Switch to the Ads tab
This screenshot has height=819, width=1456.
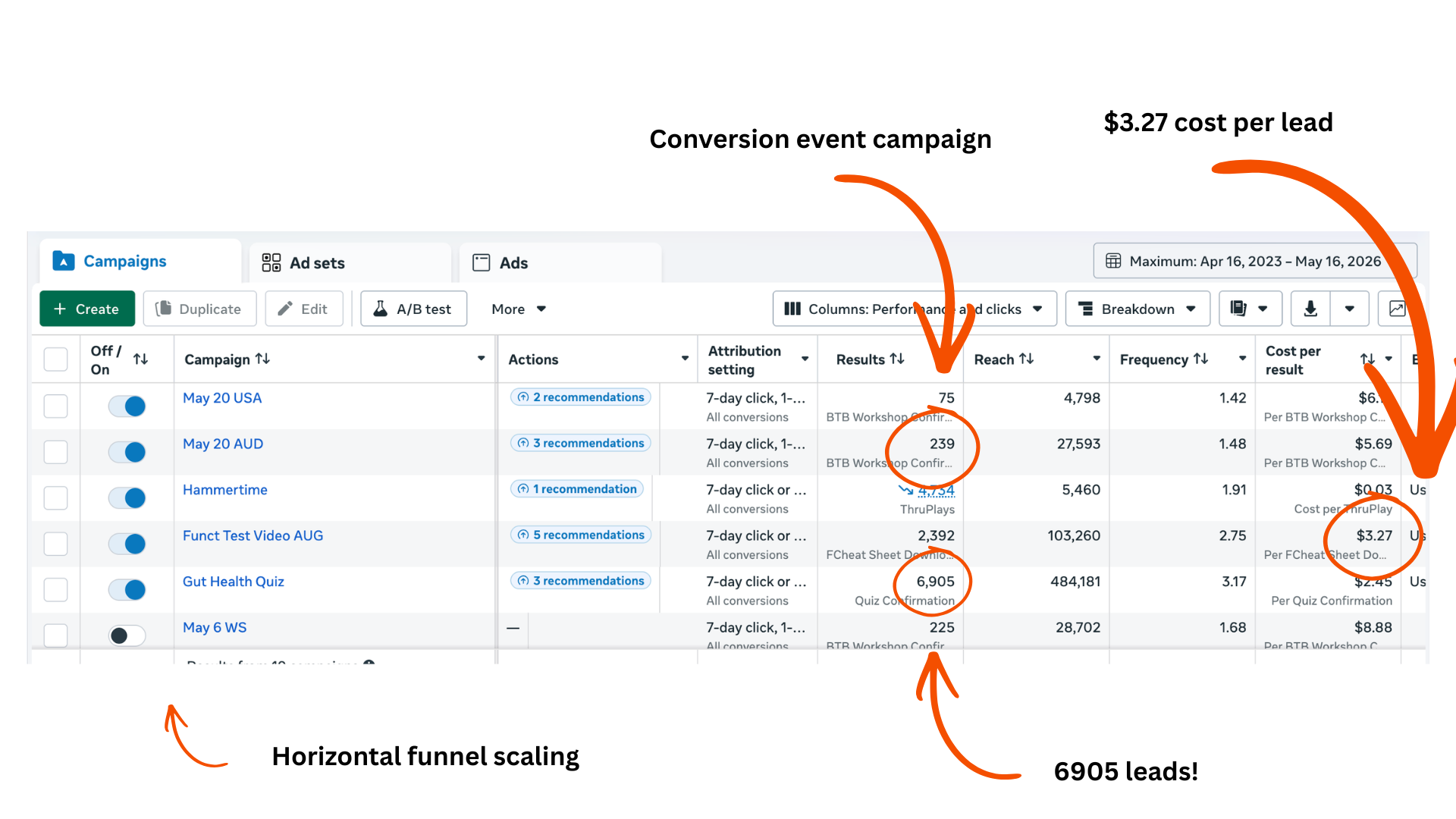pyautogui.click(x=560, y=263)
